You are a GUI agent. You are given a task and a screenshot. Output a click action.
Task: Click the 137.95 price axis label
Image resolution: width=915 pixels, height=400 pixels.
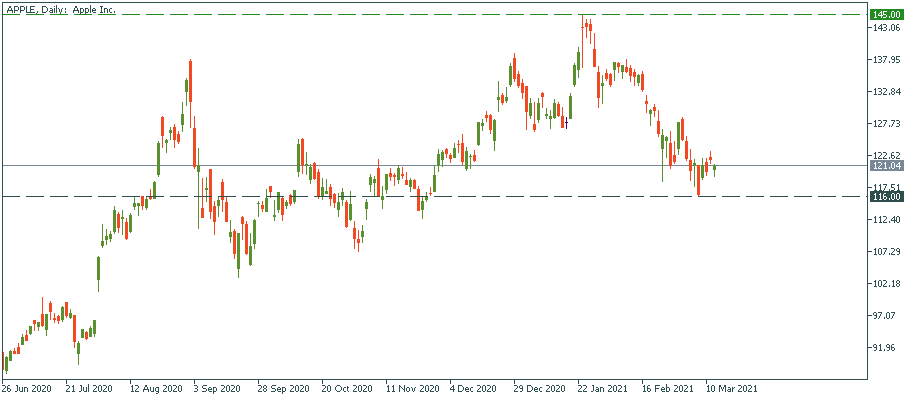point(887,60)
